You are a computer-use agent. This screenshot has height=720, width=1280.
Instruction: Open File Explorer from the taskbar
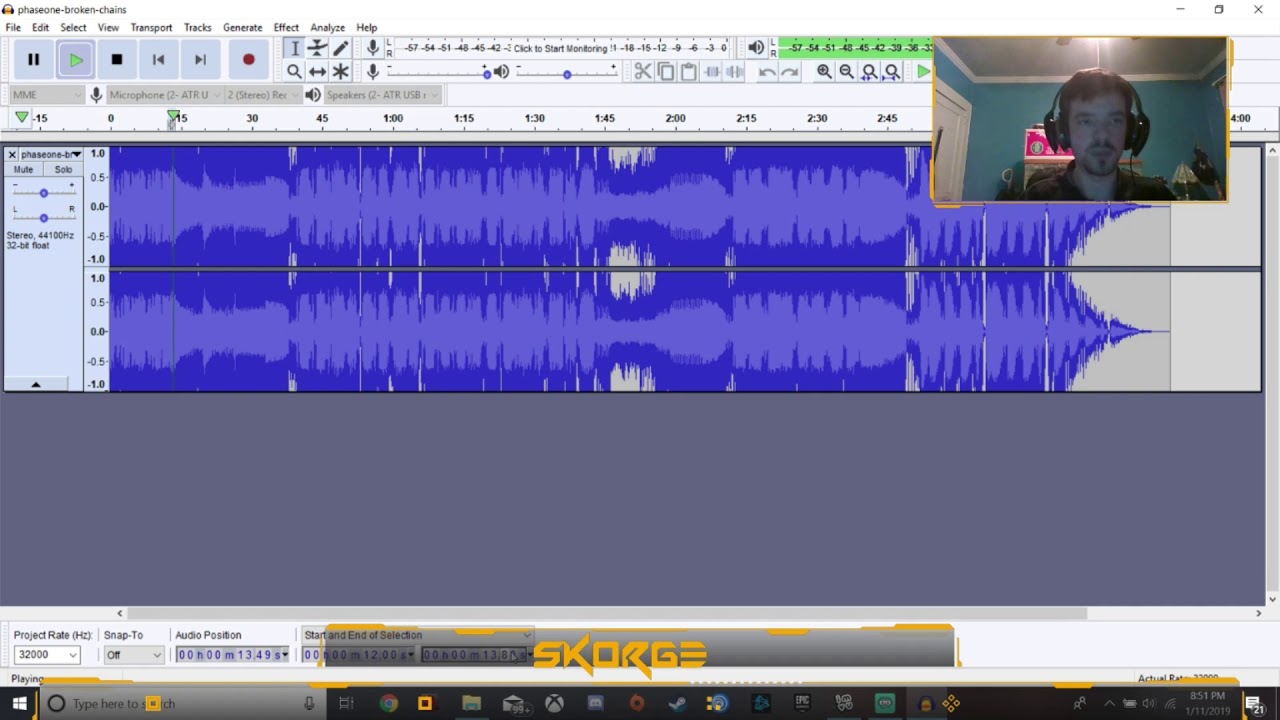[471, 704]
